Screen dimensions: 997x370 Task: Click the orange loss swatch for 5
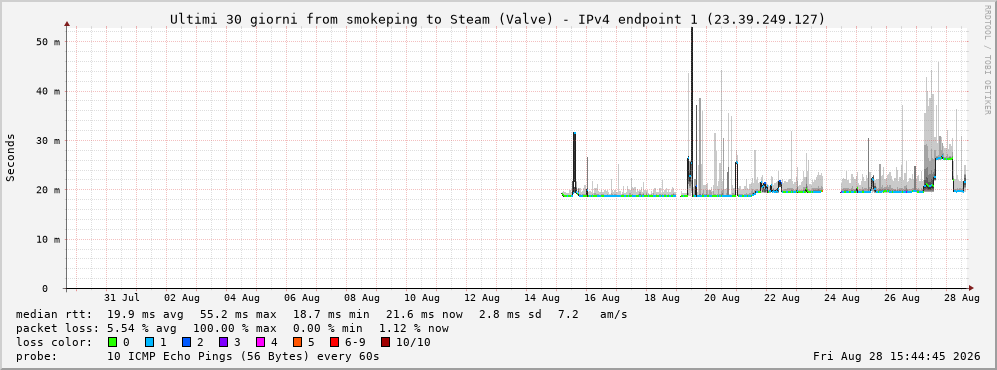pyautogui.click(x=297, y=343)
